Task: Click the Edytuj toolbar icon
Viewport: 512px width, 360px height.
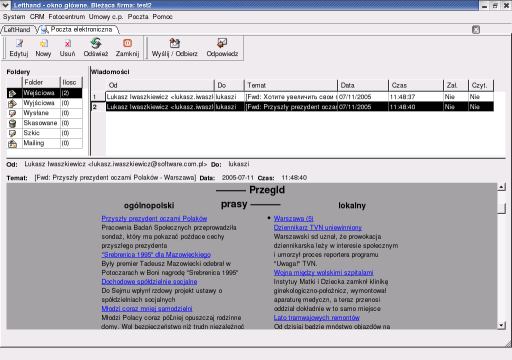Action: [19, 43]
